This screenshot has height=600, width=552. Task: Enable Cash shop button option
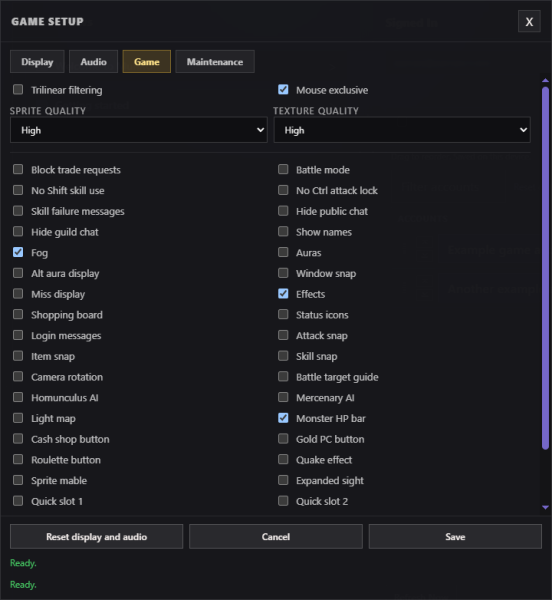point(18,438)
